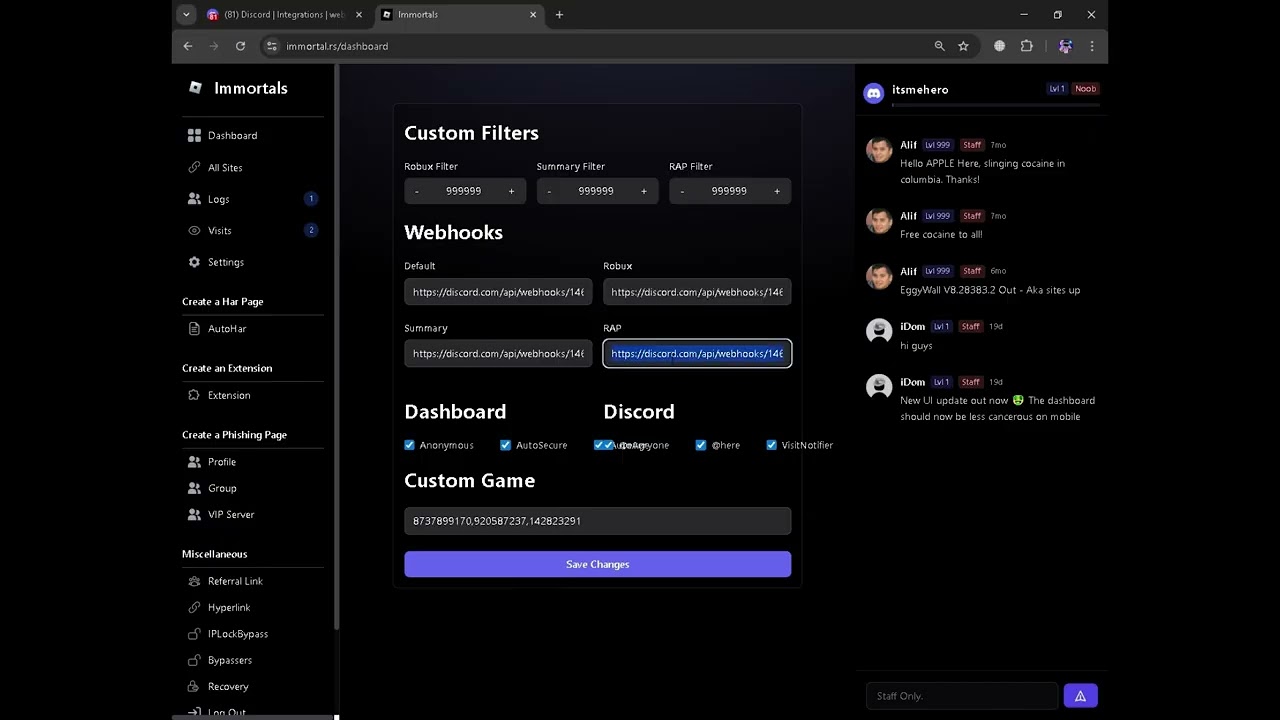Screen dimensions: 1280x720
Task: Click Alif's avatar beside the 'Free cocaine' message
Action: [879, 221]
